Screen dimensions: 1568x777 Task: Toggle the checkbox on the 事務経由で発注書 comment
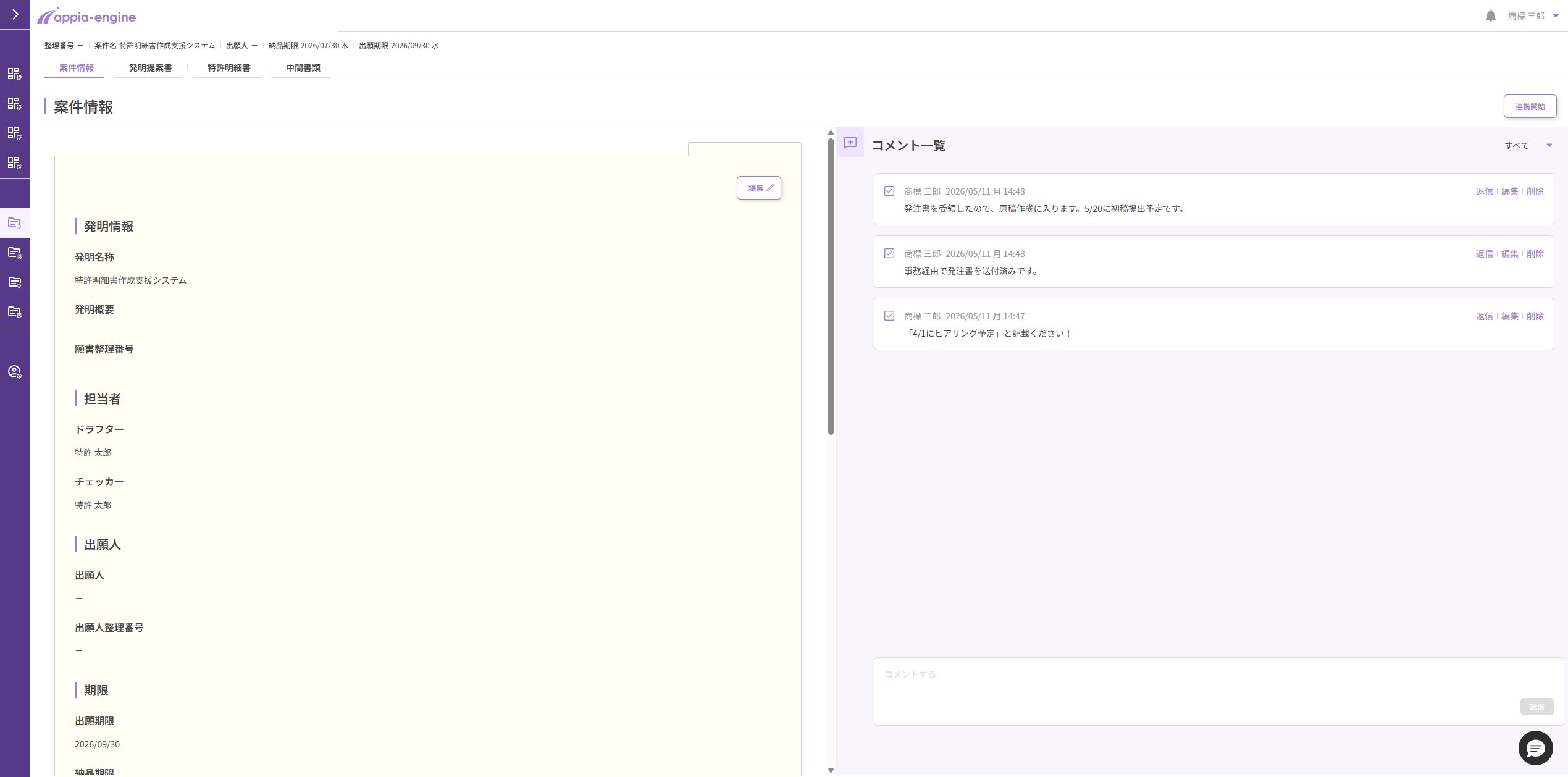click(889, 253)
